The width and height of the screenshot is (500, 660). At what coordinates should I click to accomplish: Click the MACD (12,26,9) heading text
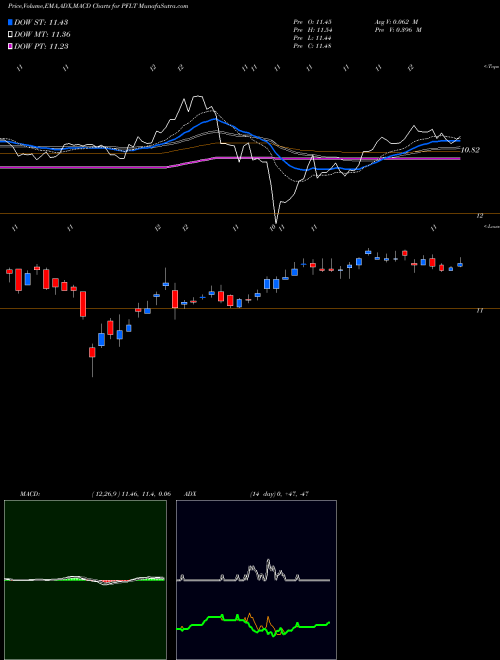coord(95,494)
